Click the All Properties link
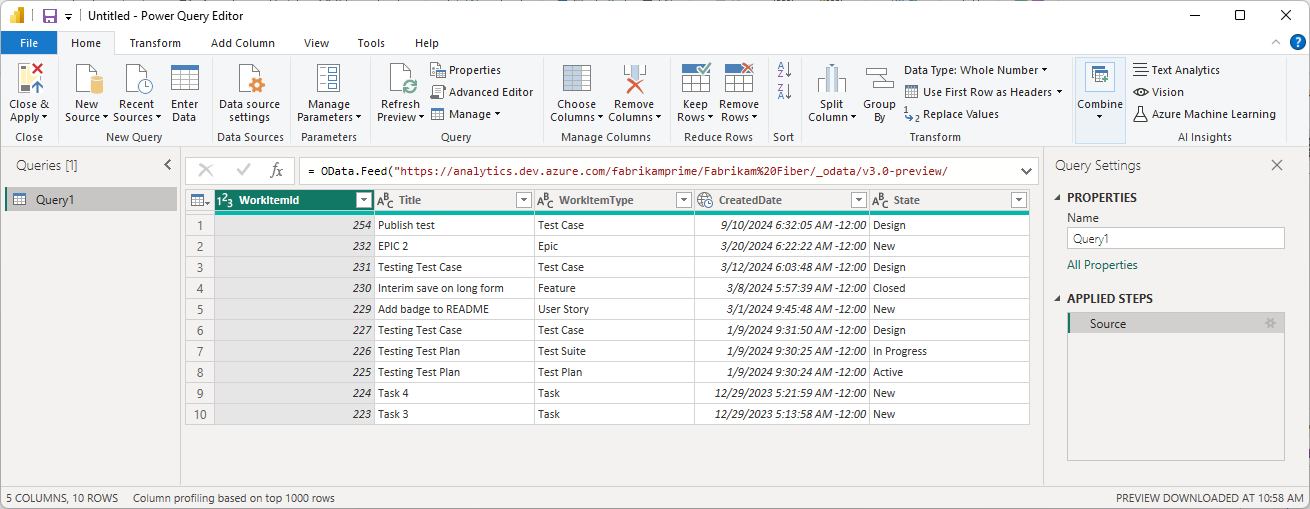 point(1102,265)
